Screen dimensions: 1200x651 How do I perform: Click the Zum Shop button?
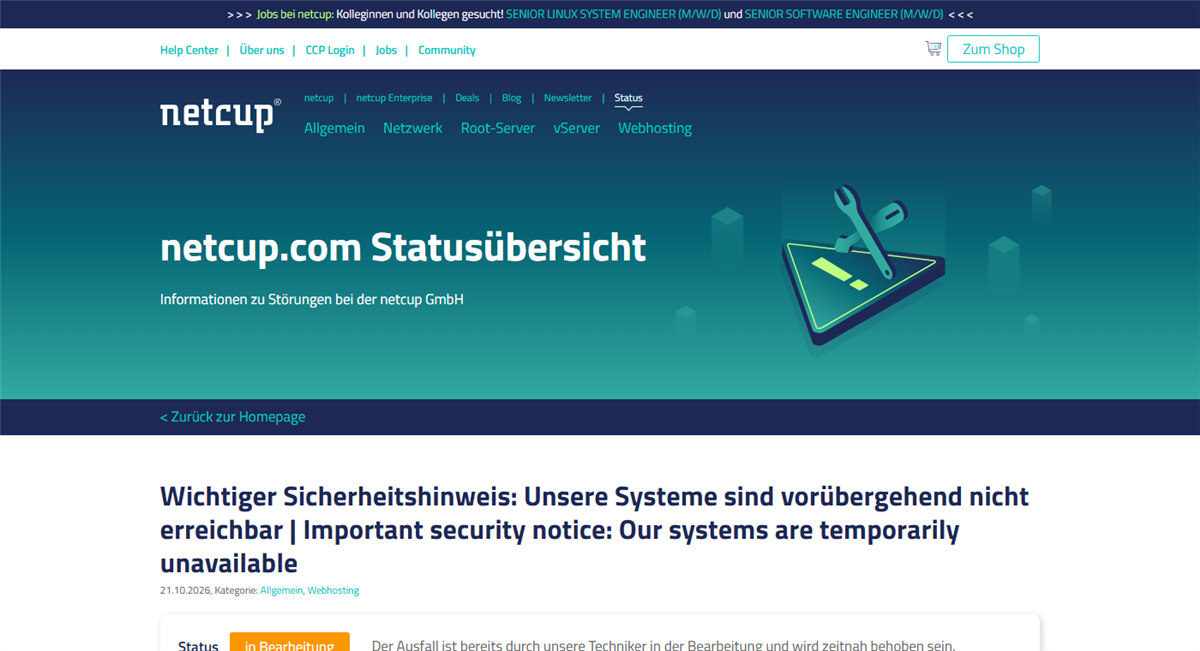pos(993,49)
